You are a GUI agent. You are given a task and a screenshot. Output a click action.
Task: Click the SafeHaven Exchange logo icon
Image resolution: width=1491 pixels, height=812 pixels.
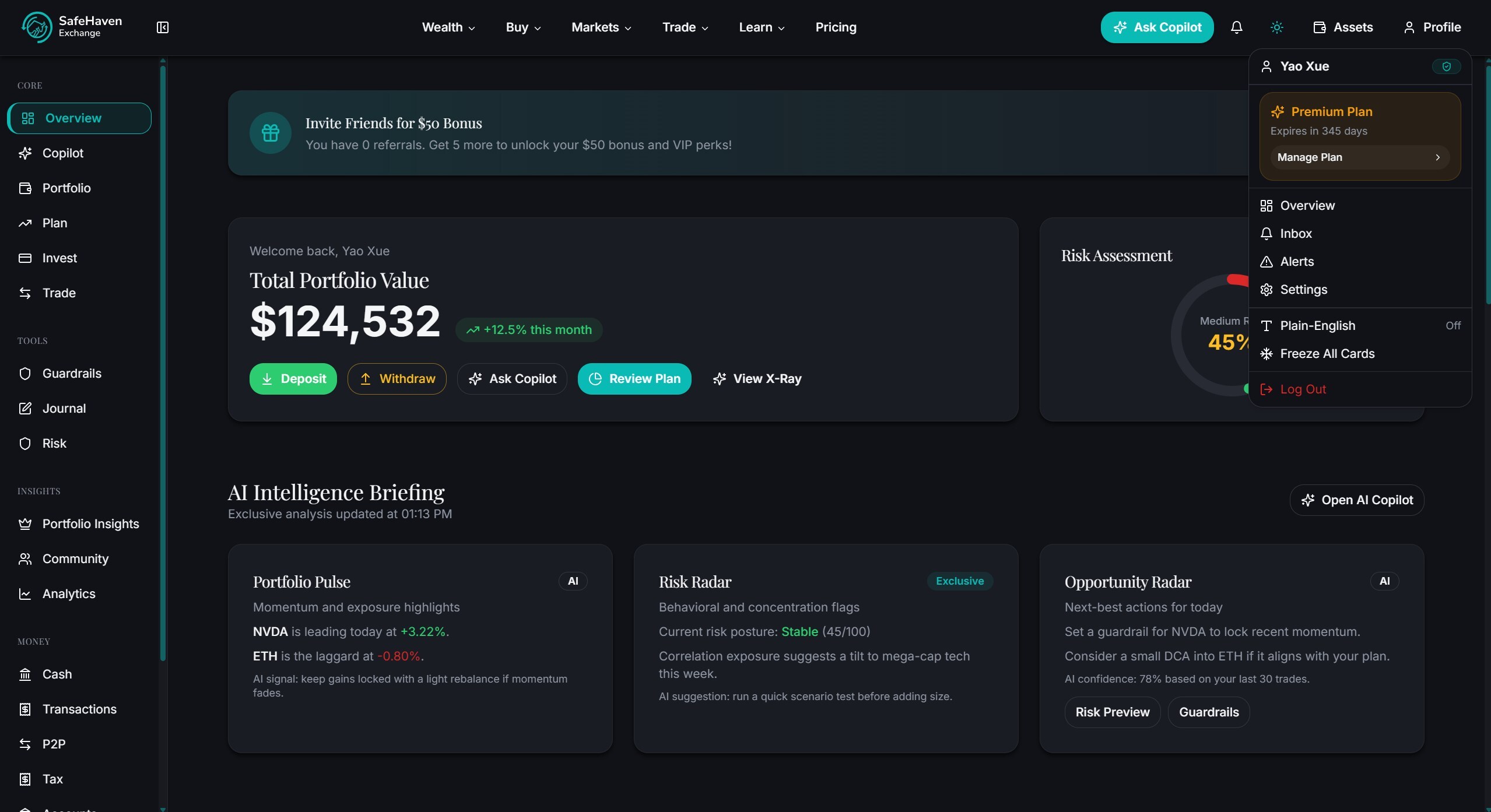(36, 27)
